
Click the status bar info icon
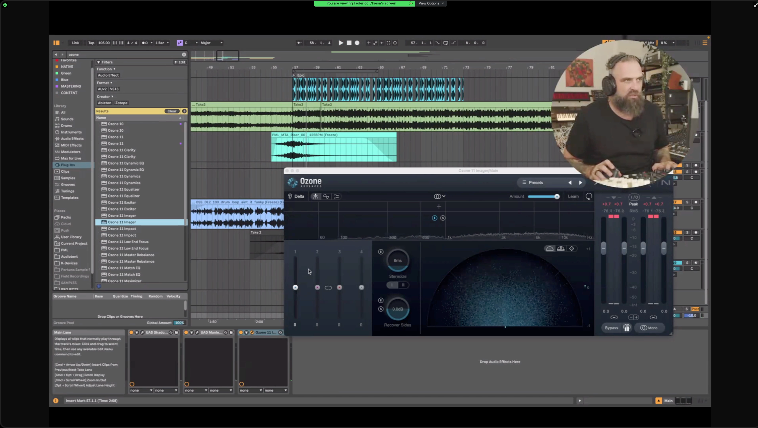[56, 400]
